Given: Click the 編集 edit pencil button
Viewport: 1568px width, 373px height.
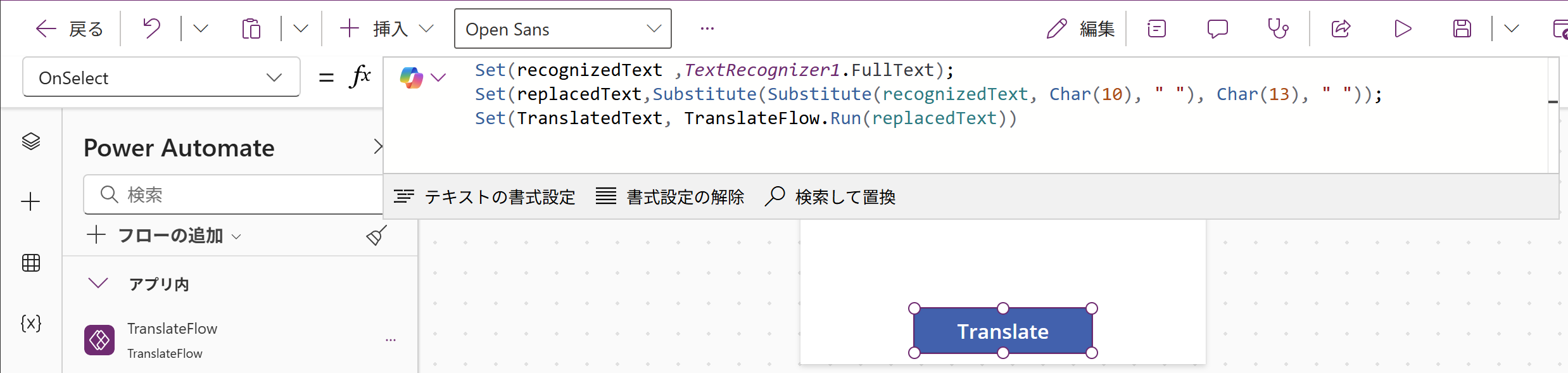Looking at the screenshot, I should pos(1080,28).
